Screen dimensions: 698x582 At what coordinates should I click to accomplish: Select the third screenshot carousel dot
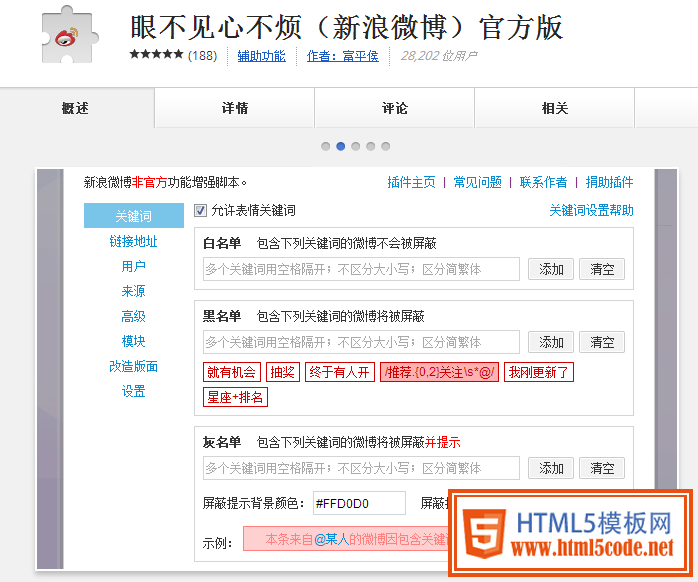(x=355, y=146)
